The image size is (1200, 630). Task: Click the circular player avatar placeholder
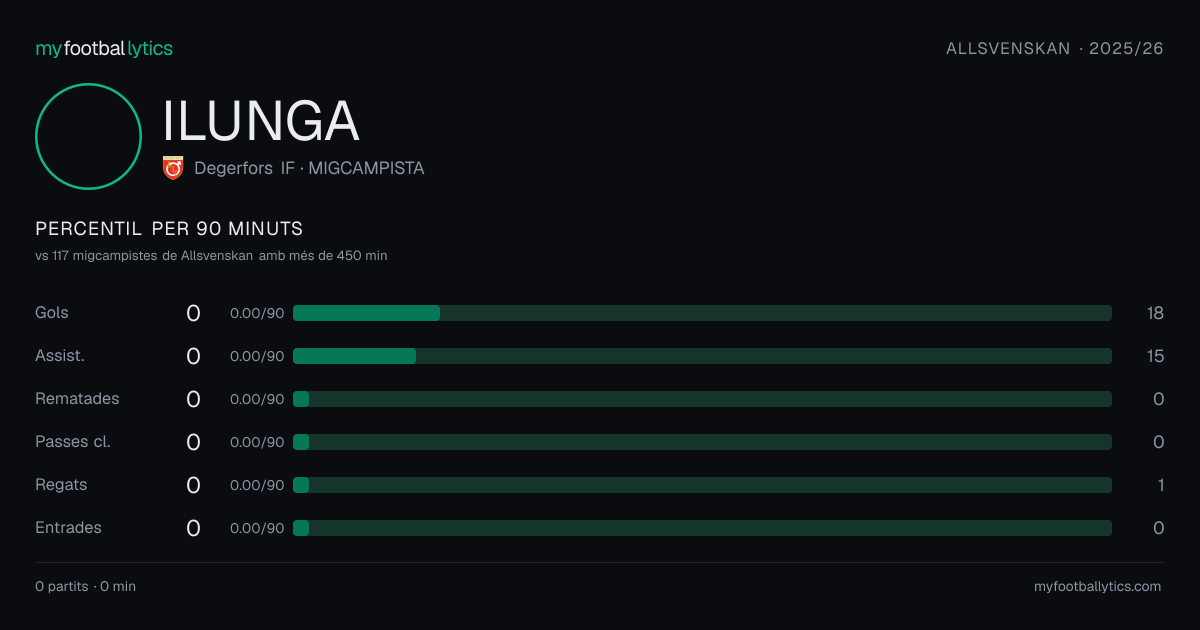[x=88, y=136]
